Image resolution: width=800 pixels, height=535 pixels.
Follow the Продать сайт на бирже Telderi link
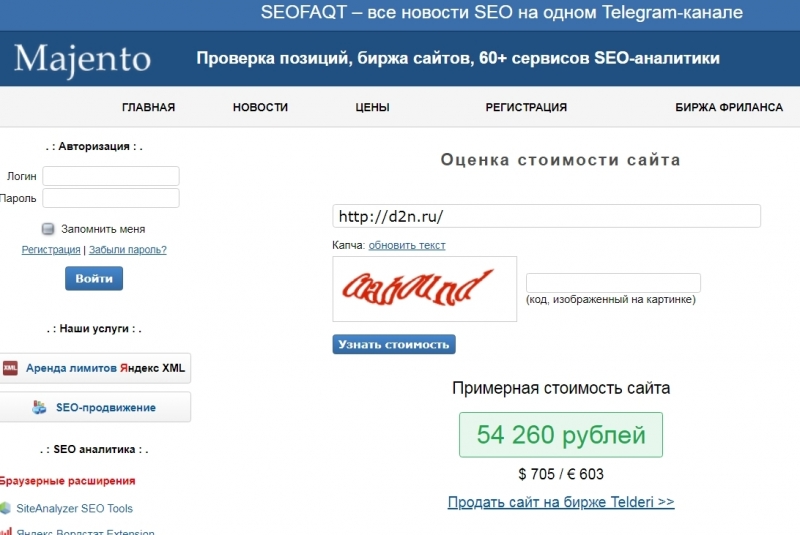[561, 502]
